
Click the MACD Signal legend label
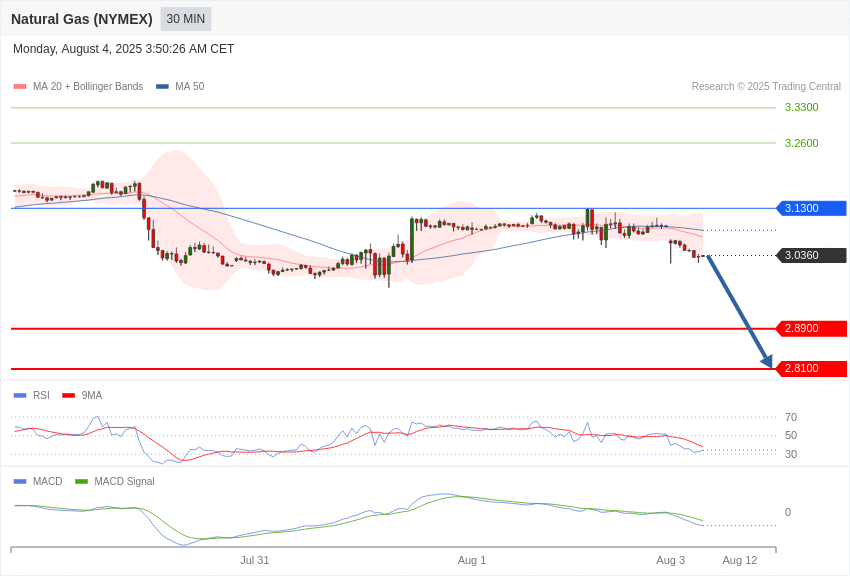pos(124,481)
